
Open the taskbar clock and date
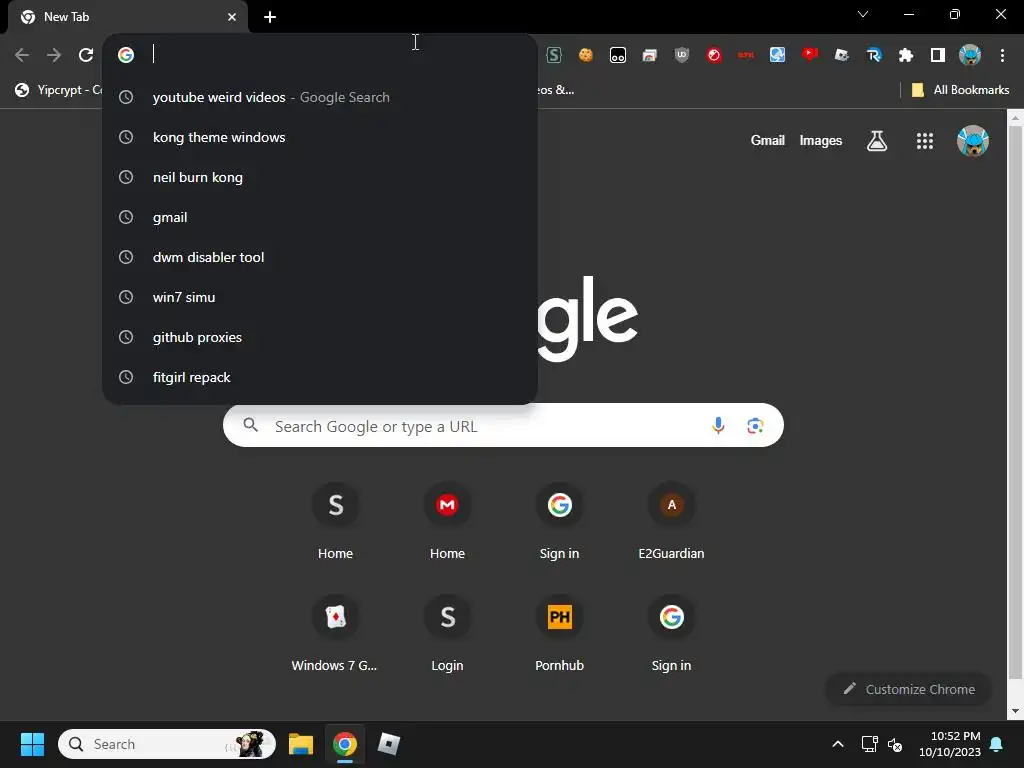coord(950,744)
